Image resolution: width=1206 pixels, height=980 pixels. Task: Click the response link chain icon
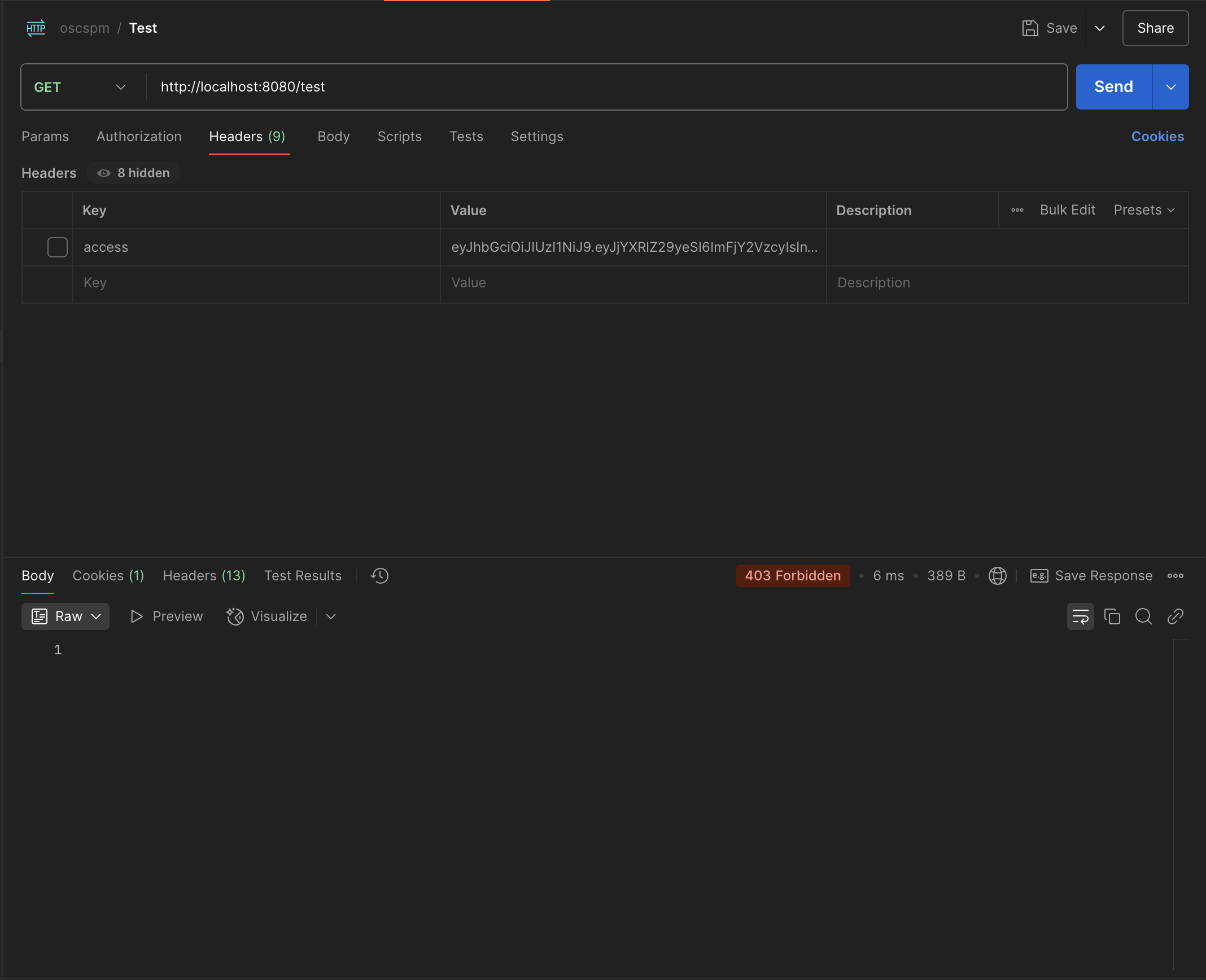[1175, 616]
